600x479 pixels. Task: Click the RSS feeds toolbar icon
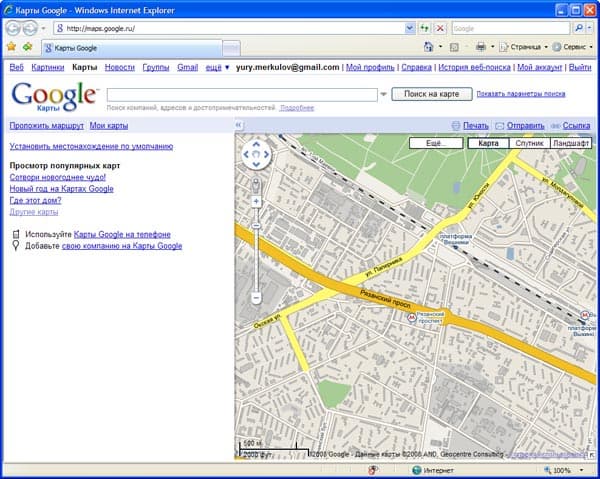pyautogui.click(x=454, y=47)
